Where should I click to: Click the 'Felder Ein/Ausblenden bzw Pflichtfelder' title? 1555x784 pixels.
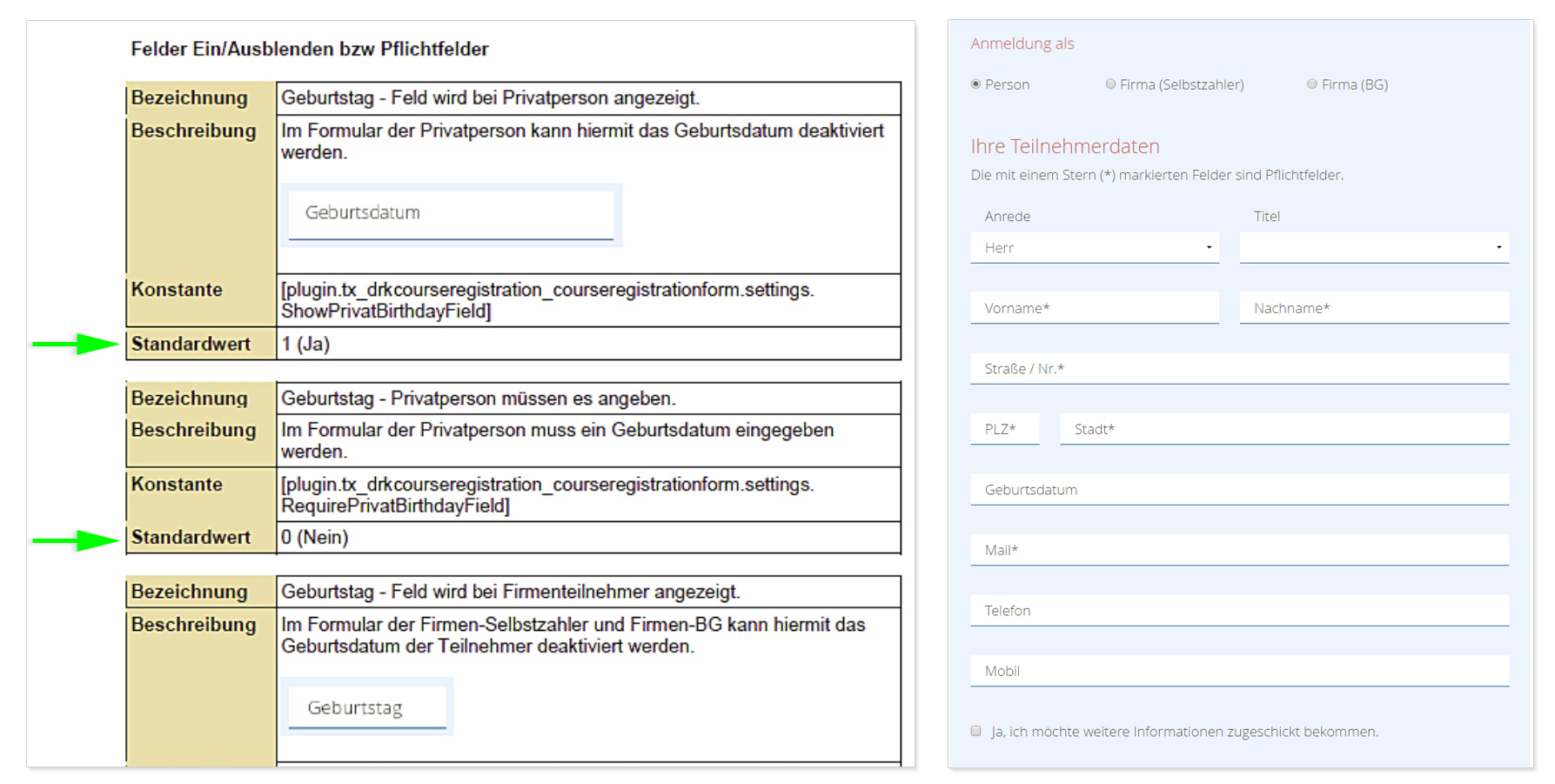pyautogui.click(x=310, y=49)
